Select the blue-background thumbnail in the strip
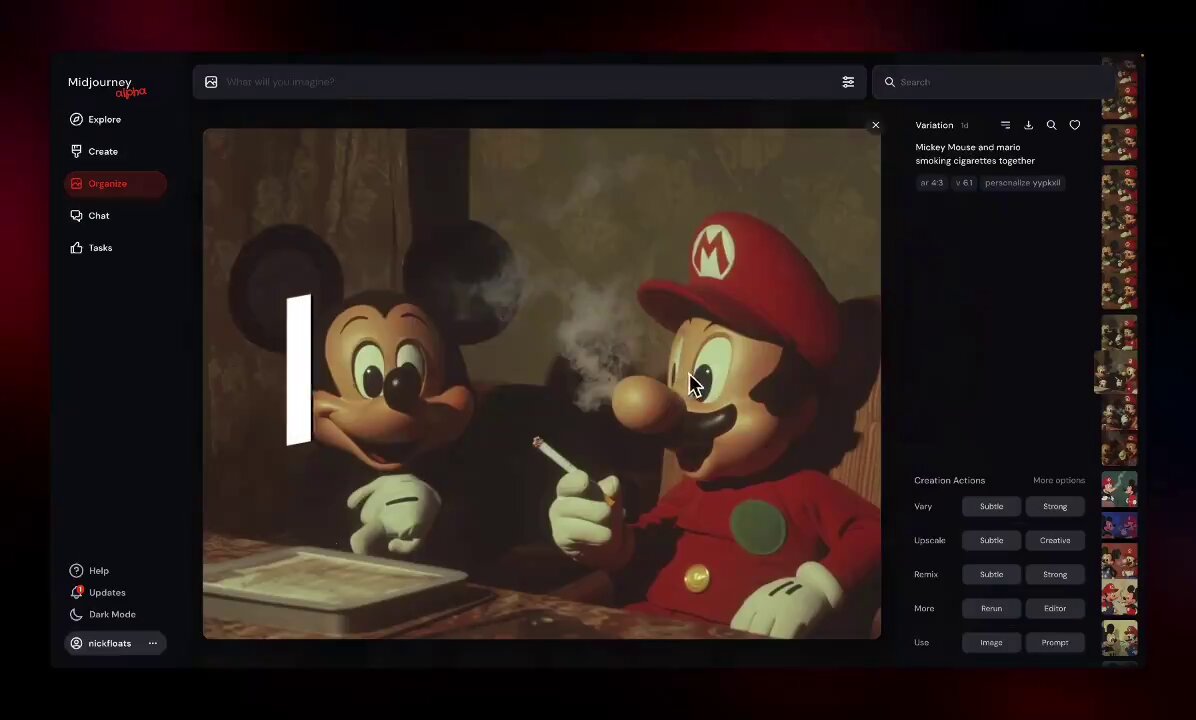This screenshot has height=720, width=1196. point(1119,525)
